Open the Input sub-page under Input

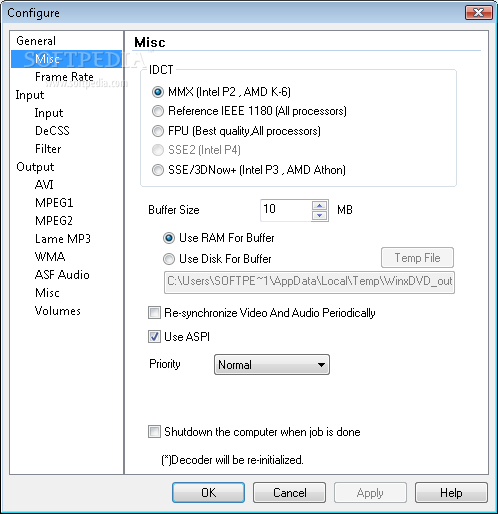tap(49, 113)
